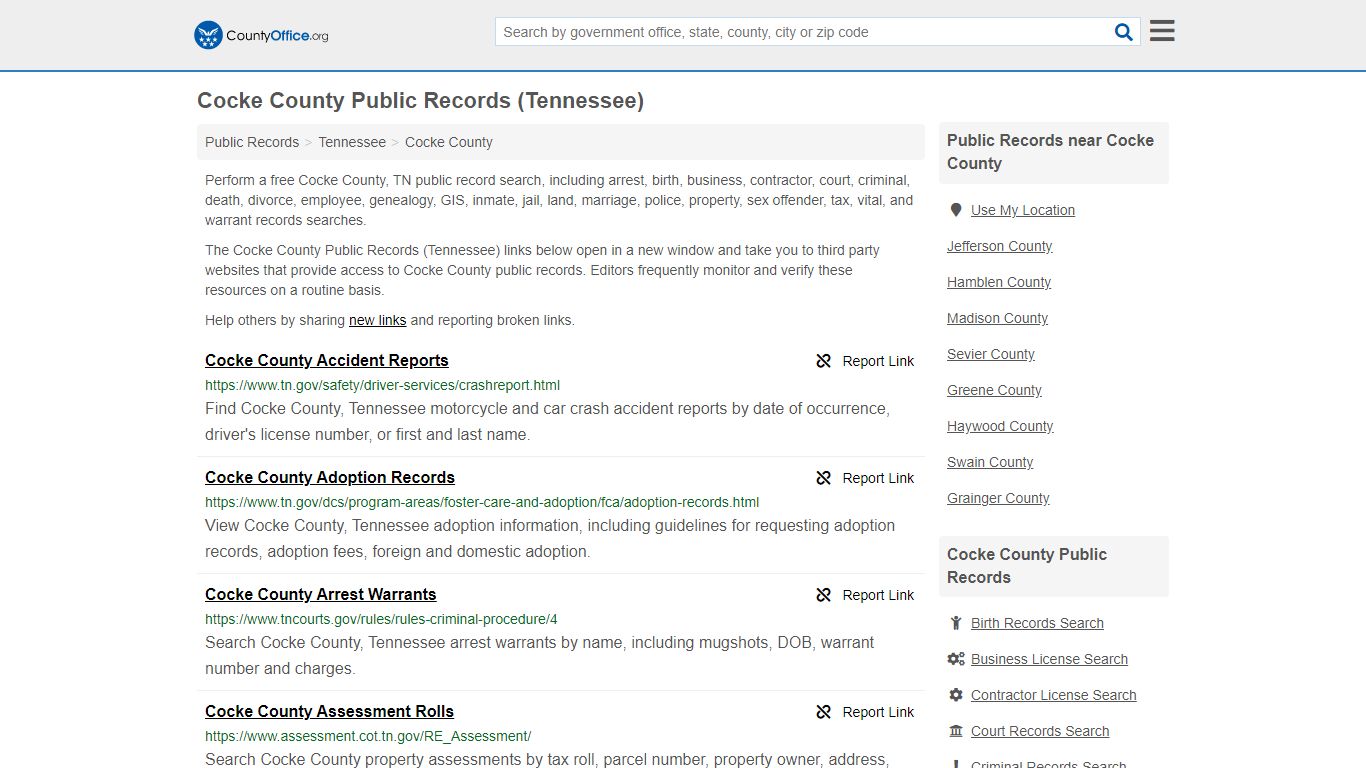Image resolution: width=1366 pixels, height=768 pixels.
Task: Open Cocke County Assessment Rolls
Action: tap(329, 712)
